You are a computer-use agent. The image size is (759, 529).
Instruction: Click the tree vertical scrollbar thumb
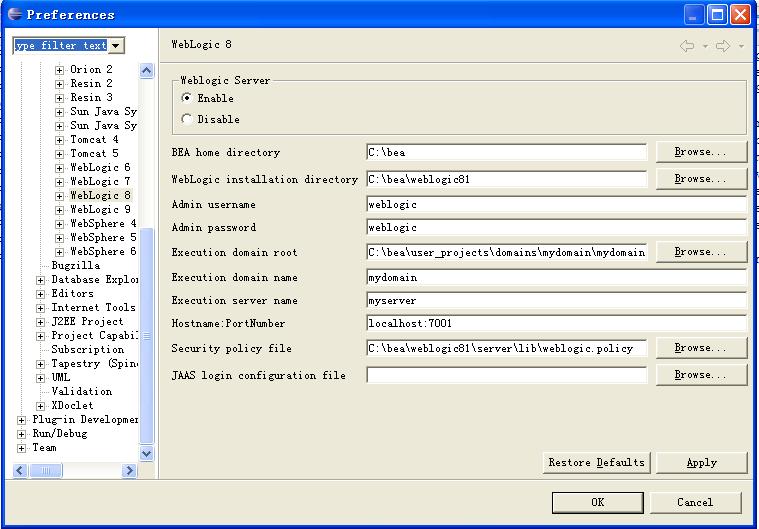pos(147,335)
